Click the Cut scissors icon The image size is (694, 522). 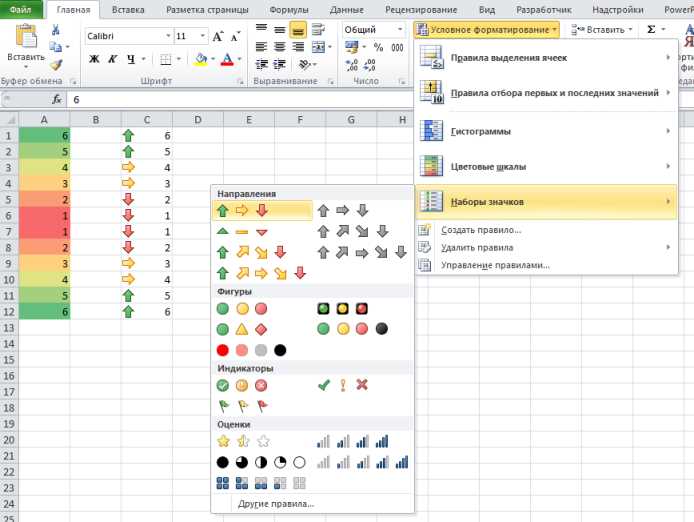(55, 30)
